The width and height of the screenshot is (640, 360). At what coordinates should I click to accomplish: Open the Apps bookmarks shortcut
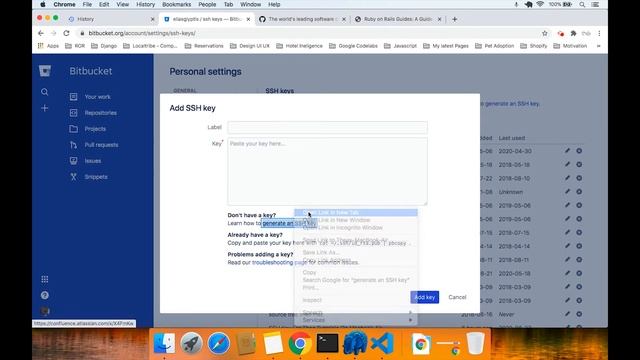(48, 46)
